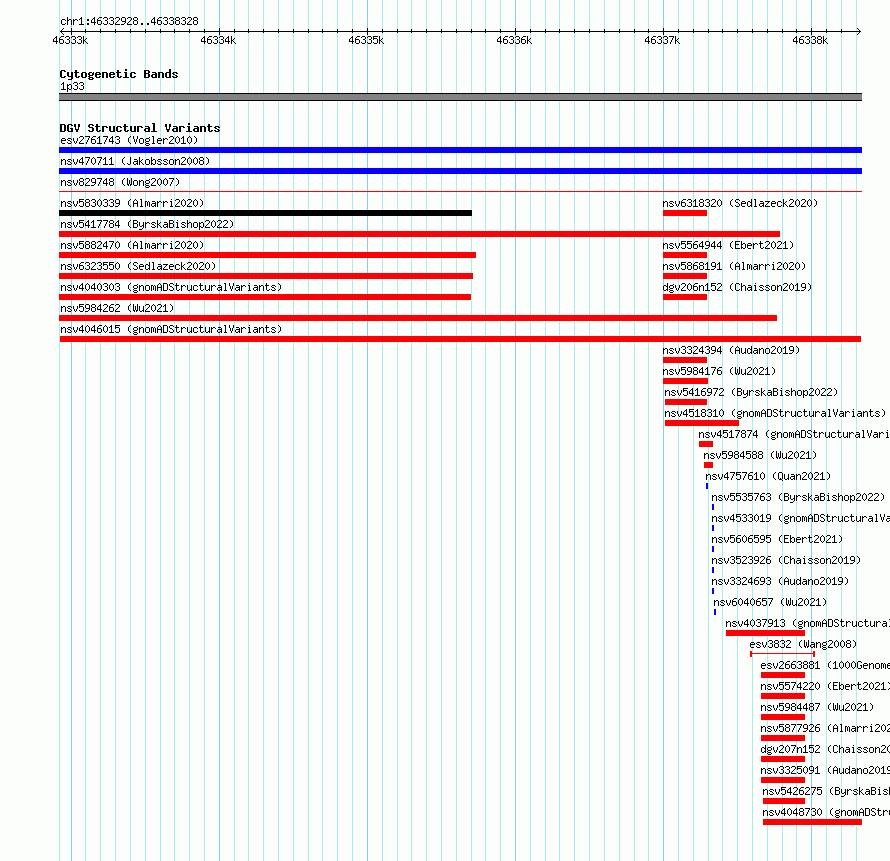890x861 pixels.
Task: Open the nsv6318320 (Sedlazeck2020) label
Action: coord(740,203)
